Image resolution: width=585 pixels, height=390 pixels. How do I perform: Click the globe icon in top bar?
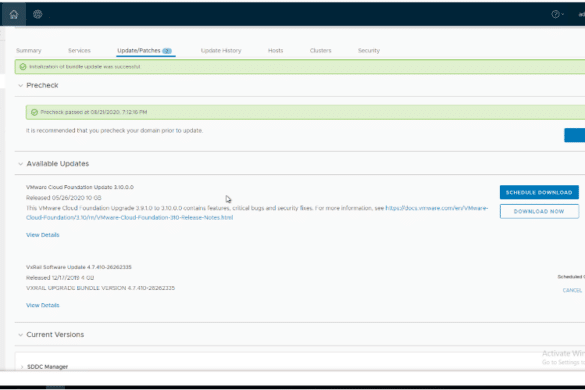pyautogui.click(x=38, y=15)
